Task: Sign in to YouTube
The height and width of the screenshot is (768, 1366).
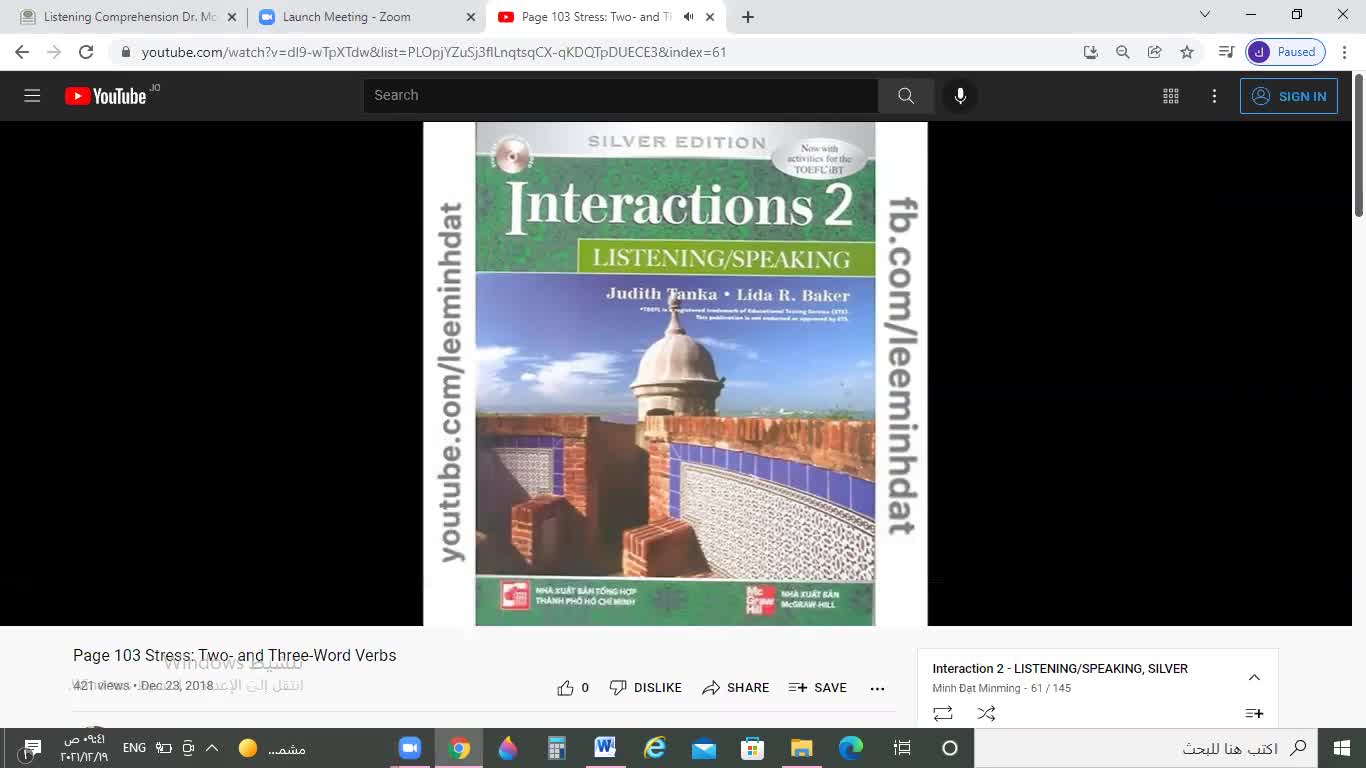Action: 1289,96
